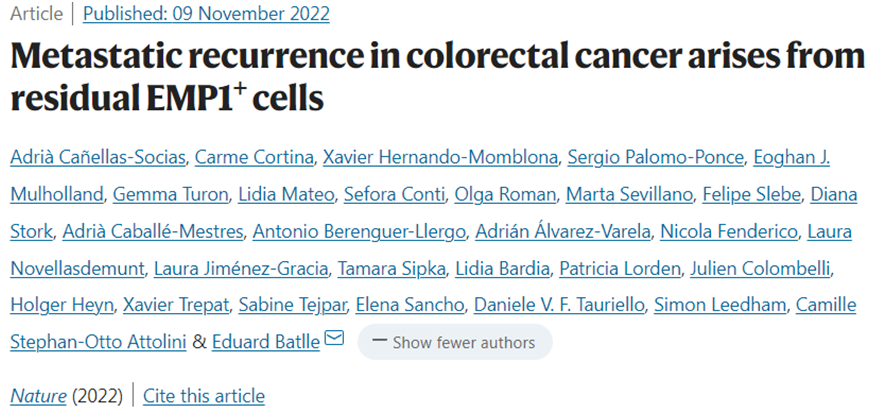869x415 pixels.
Task: Open author Daniele V. F. Tauriello
Action: click(560, 305)
